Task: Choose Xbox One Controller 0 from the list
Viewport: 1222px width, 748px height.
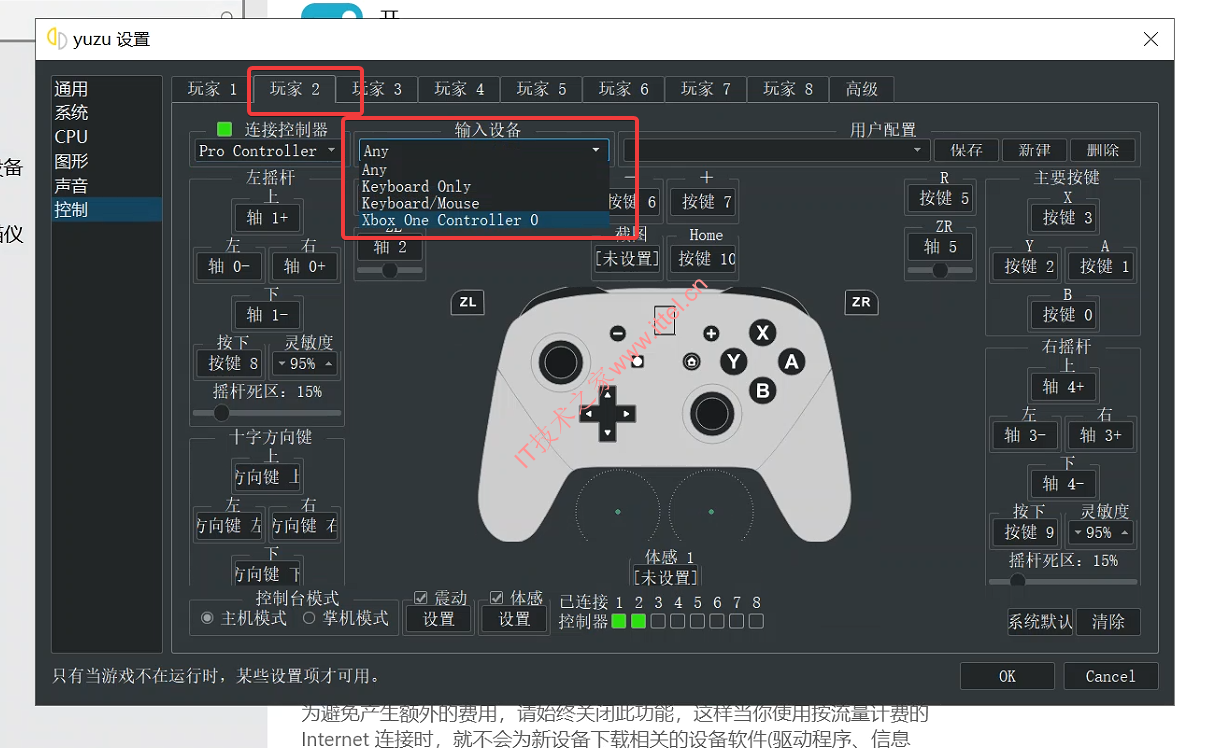Action: click(x=484, y=220)
